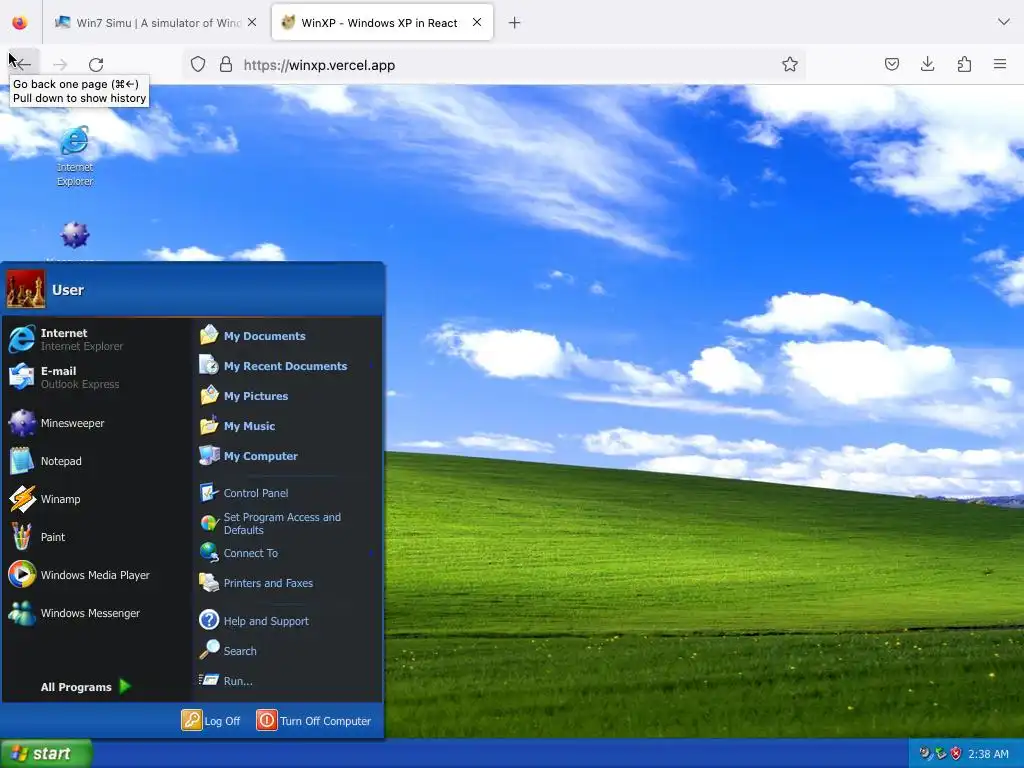
Task: Open Printers and Faxes
Action: point(287,583)
